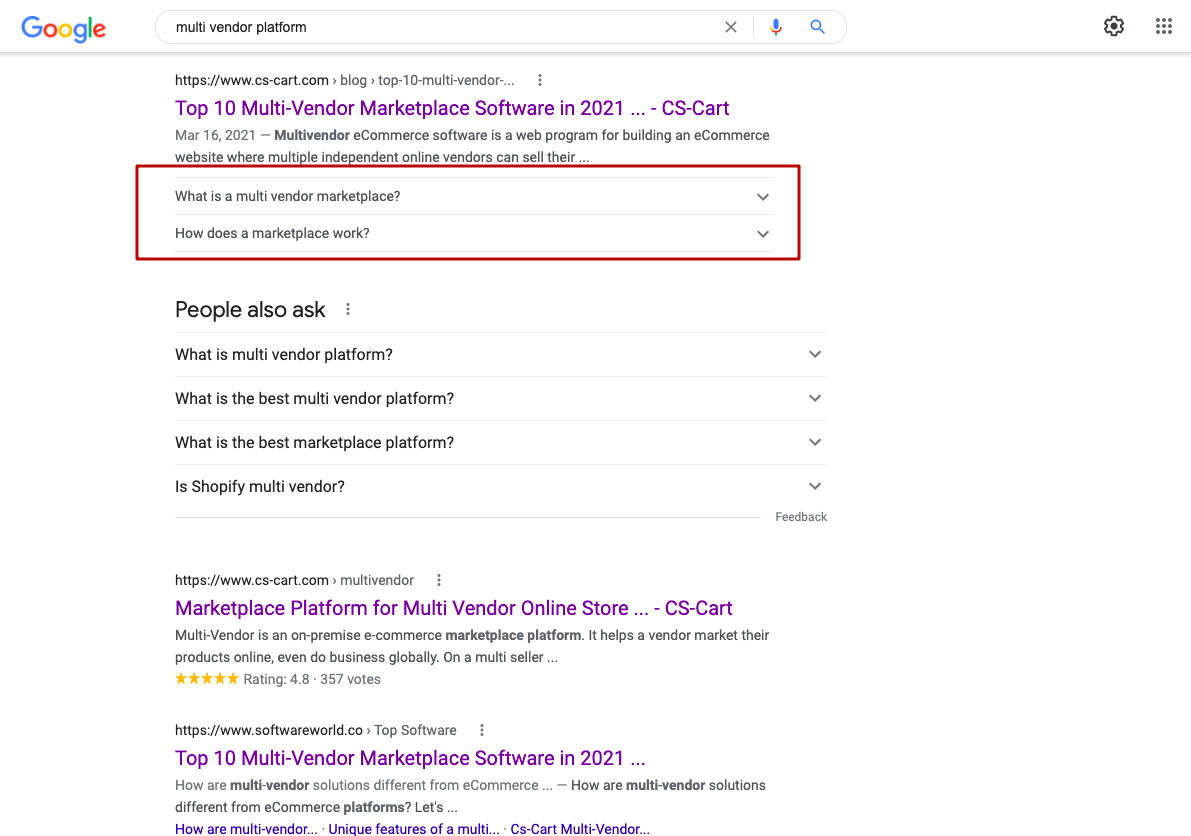Open the Settings gear icon
The width and height of the screenshot is (1191, 836).
pyautogui.click(x=1113, y=27)
